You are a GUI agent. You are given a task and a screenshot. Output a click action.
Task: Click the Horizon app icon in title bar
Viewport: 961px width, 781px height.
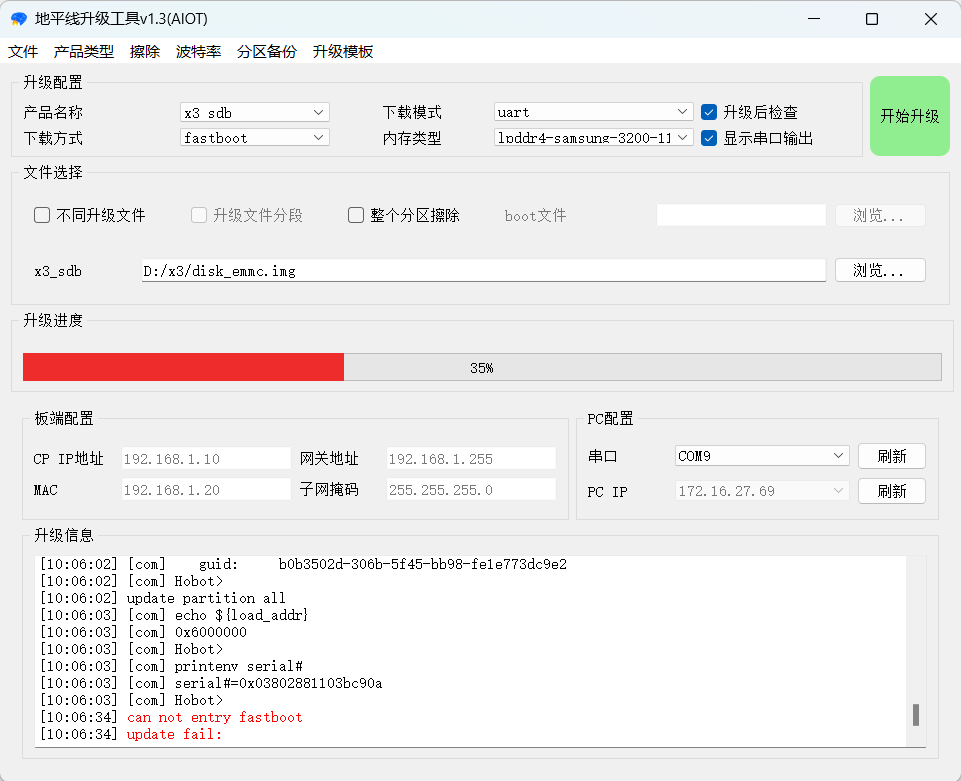[x=18, y=19]
